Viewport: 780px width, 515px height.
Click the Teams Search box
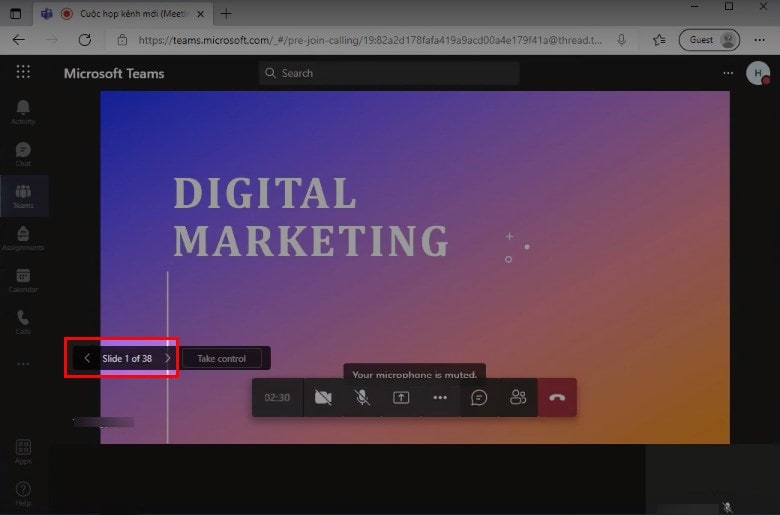tap(389, 73)
